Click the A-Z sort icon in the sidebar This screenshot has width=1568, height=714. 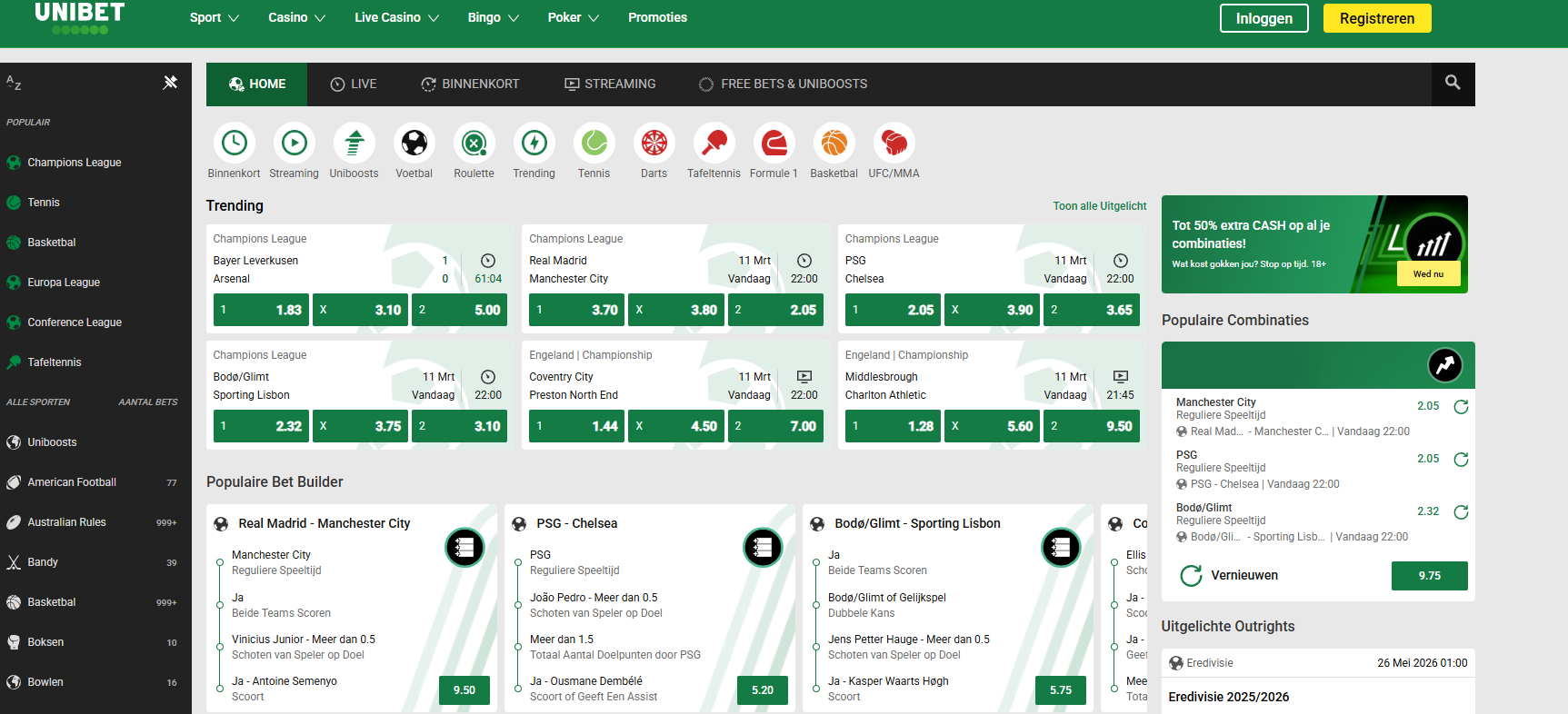pyautogui.click(x=14, y=83)
